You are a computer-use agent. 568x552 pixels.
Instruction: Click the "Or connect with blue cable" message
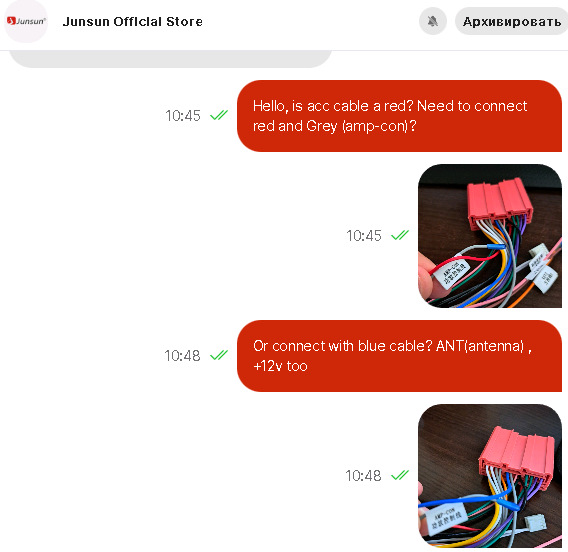point(399,356)
